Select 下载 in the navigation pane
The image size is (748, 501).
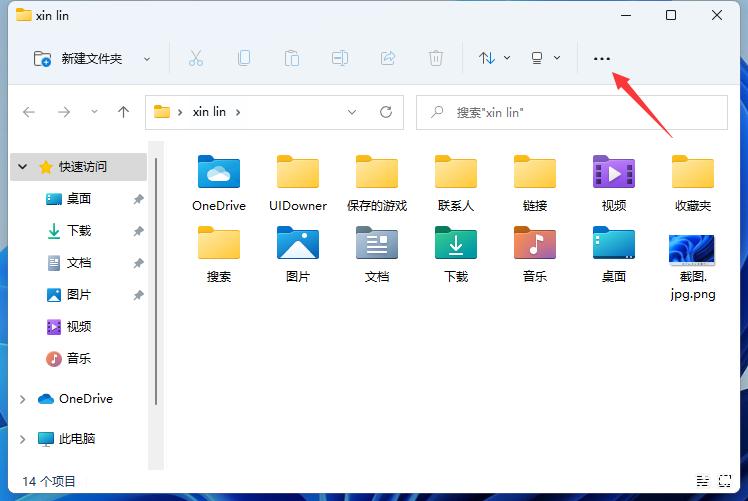[x=79, y=231]
